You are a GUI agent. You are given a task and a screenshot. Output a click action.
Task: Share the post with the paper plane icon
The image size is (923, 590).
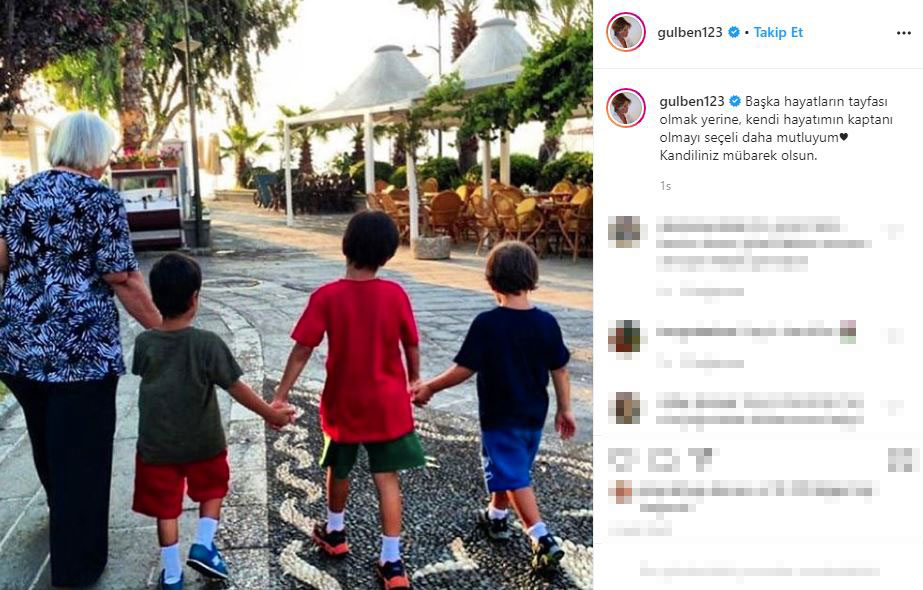(702, 459)
